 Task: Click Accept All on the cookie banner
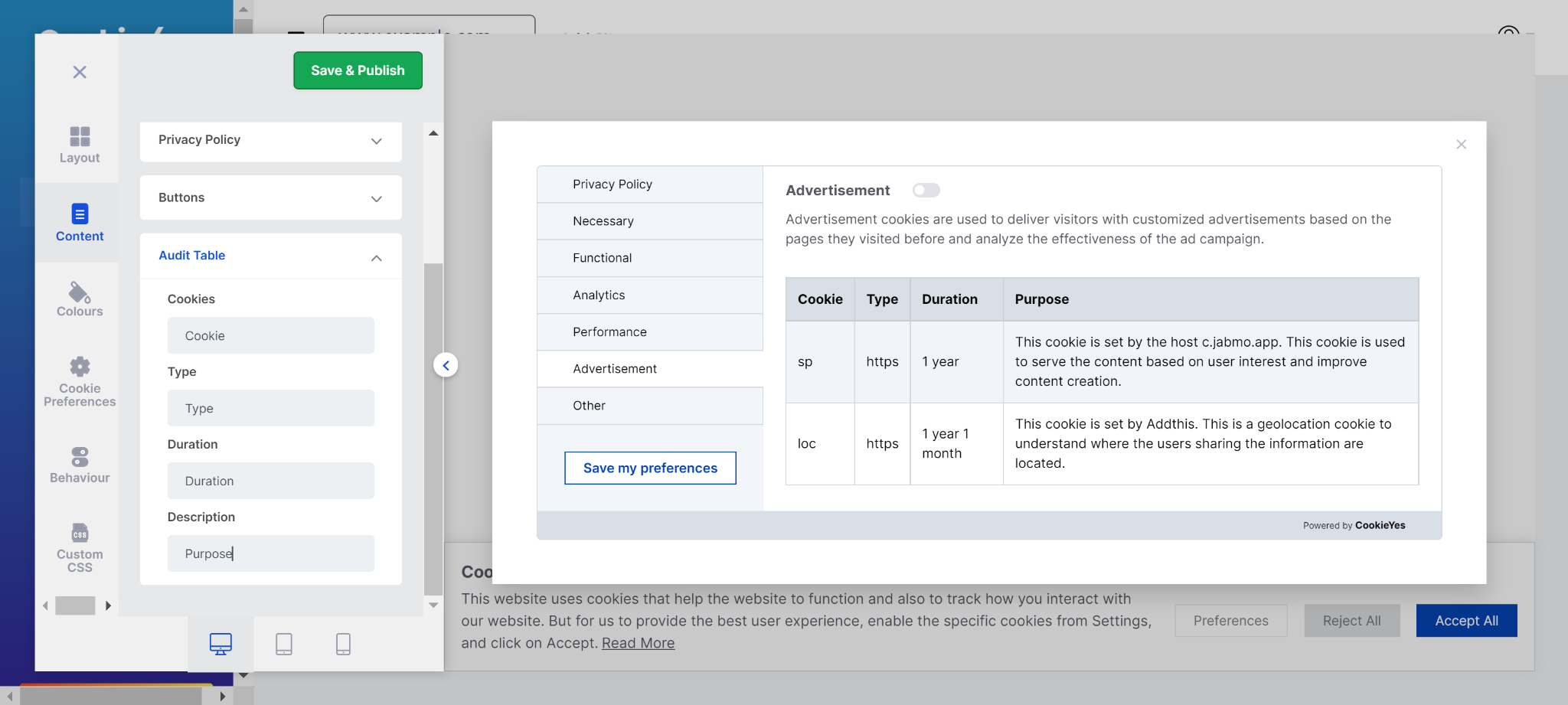coord(1467,621)
